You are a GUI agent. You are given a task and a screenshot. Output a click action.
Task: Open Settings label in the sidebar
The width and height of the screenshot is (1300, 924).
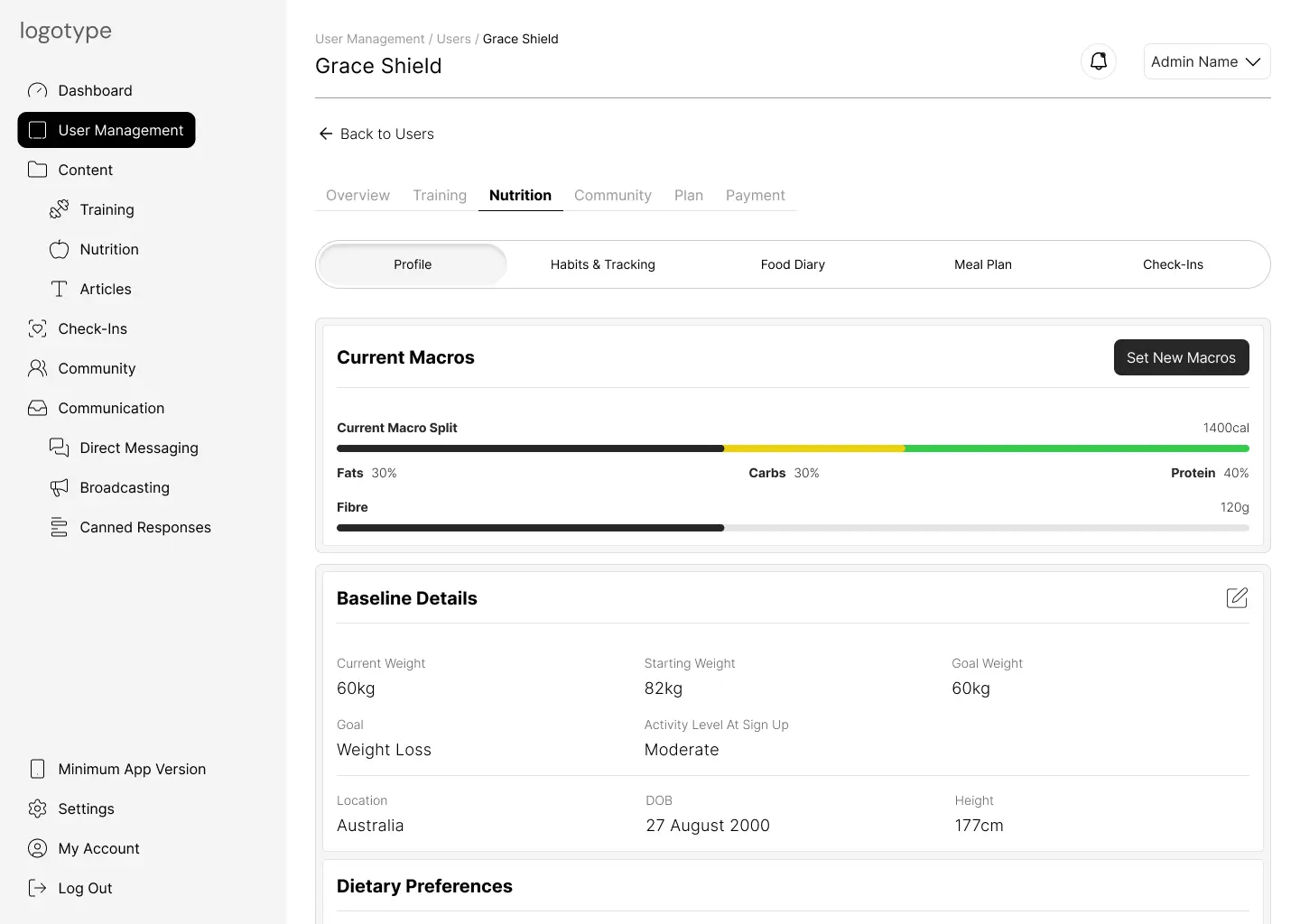pos(86,808)
